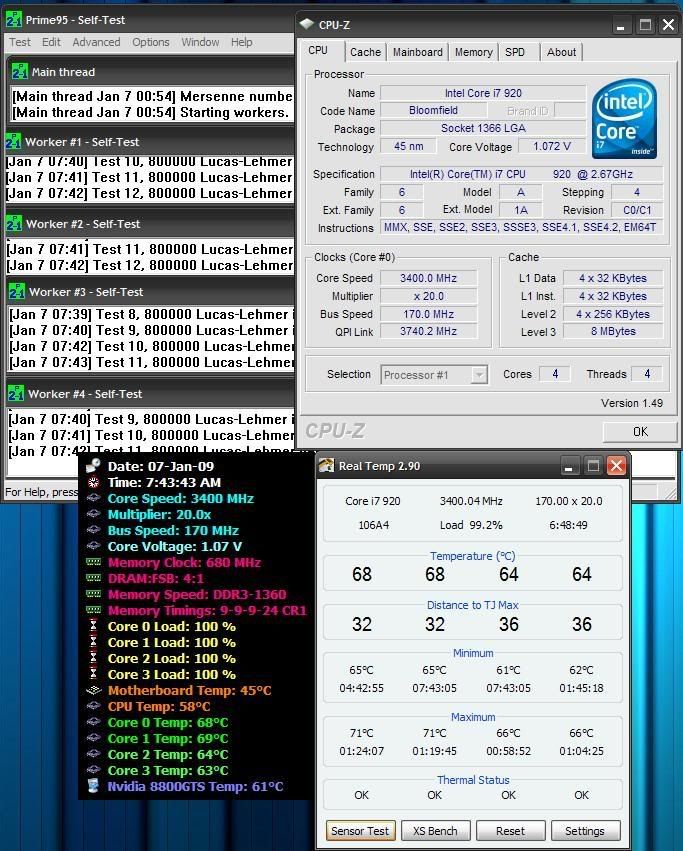This screenshot has width=683, height=851.
Task: Click the Real Temp title bar icon
Action: pyautogui.click(x=326, y=466)
